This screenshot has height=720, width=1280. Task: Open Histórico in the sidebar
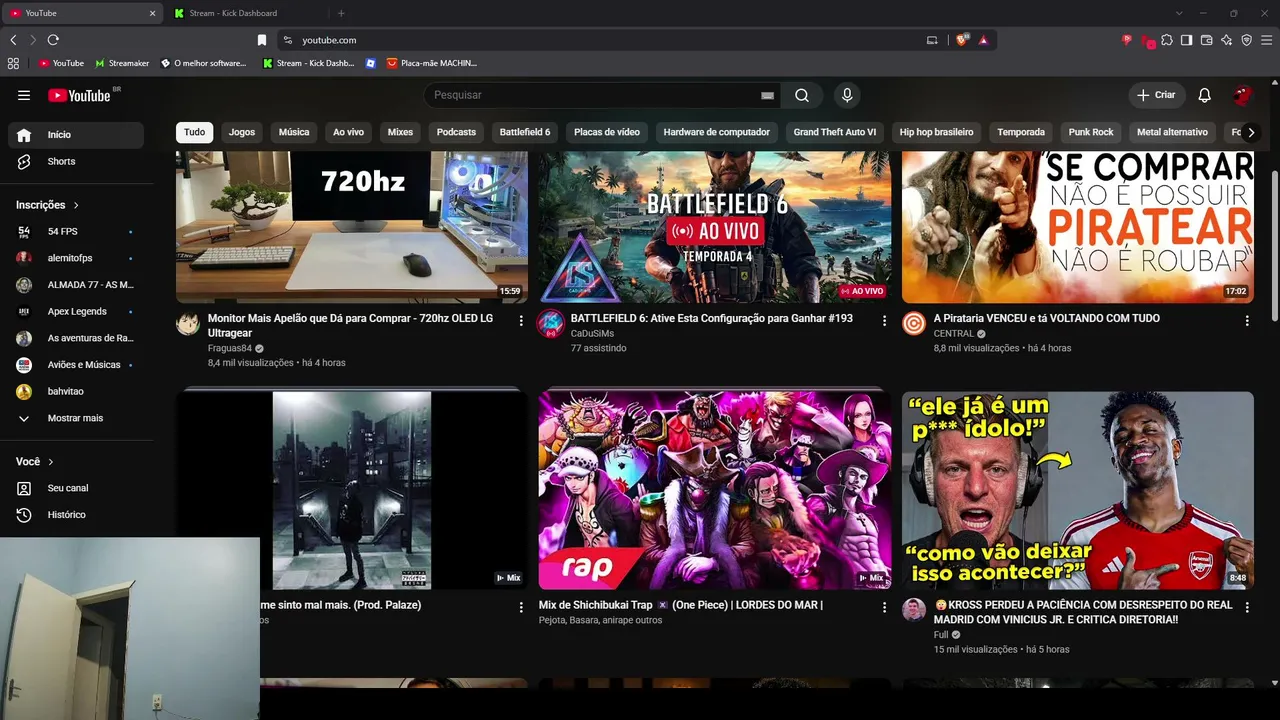click(x=76, y=515)
